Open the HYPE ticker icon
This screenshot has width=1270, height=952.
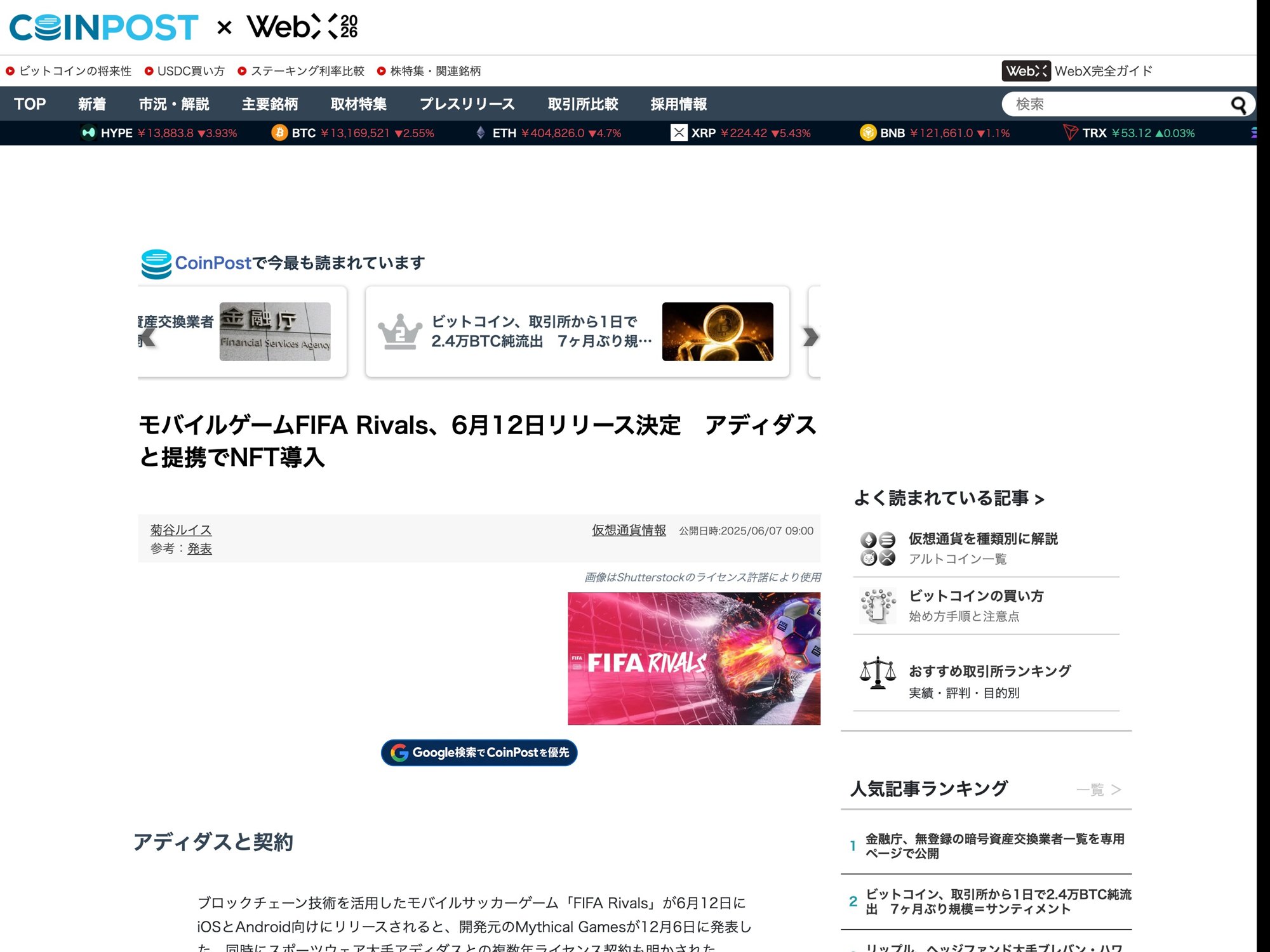tap(88, 133)
